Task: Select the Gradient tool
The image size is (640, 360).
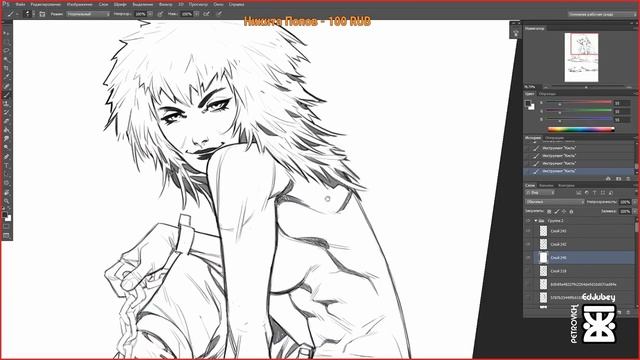Action: tap(6, 130)
